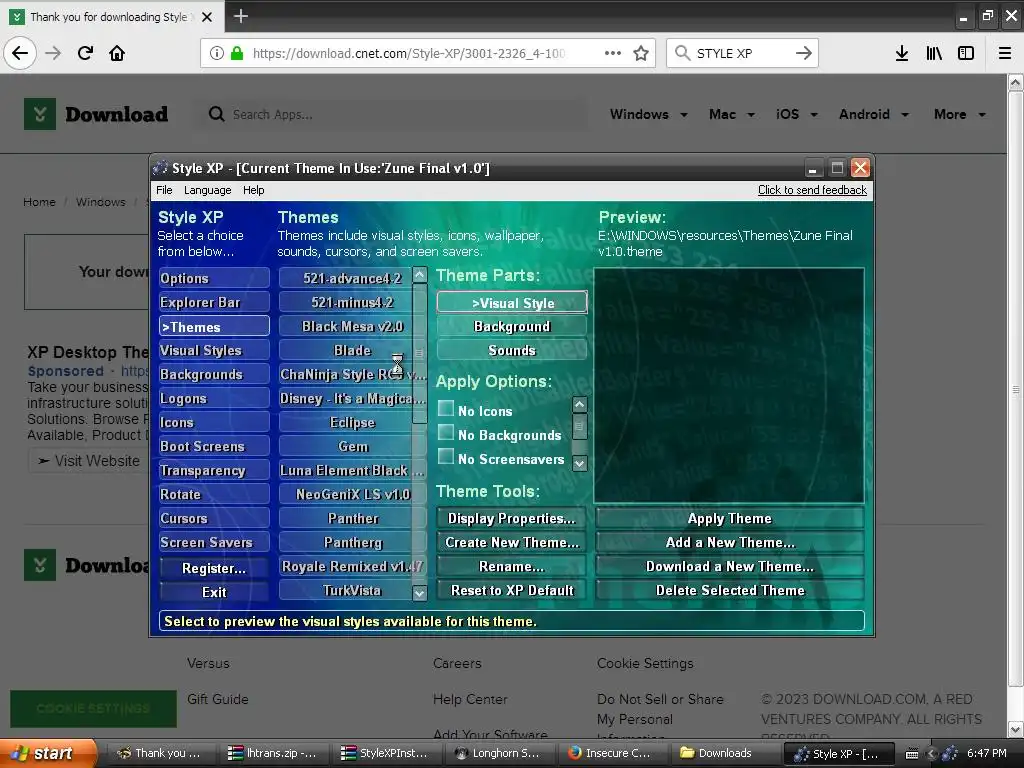Show site information icon in address bar
Image resolution: width=1024 pixels, height=768 pixels.
(x=217, y=53)
